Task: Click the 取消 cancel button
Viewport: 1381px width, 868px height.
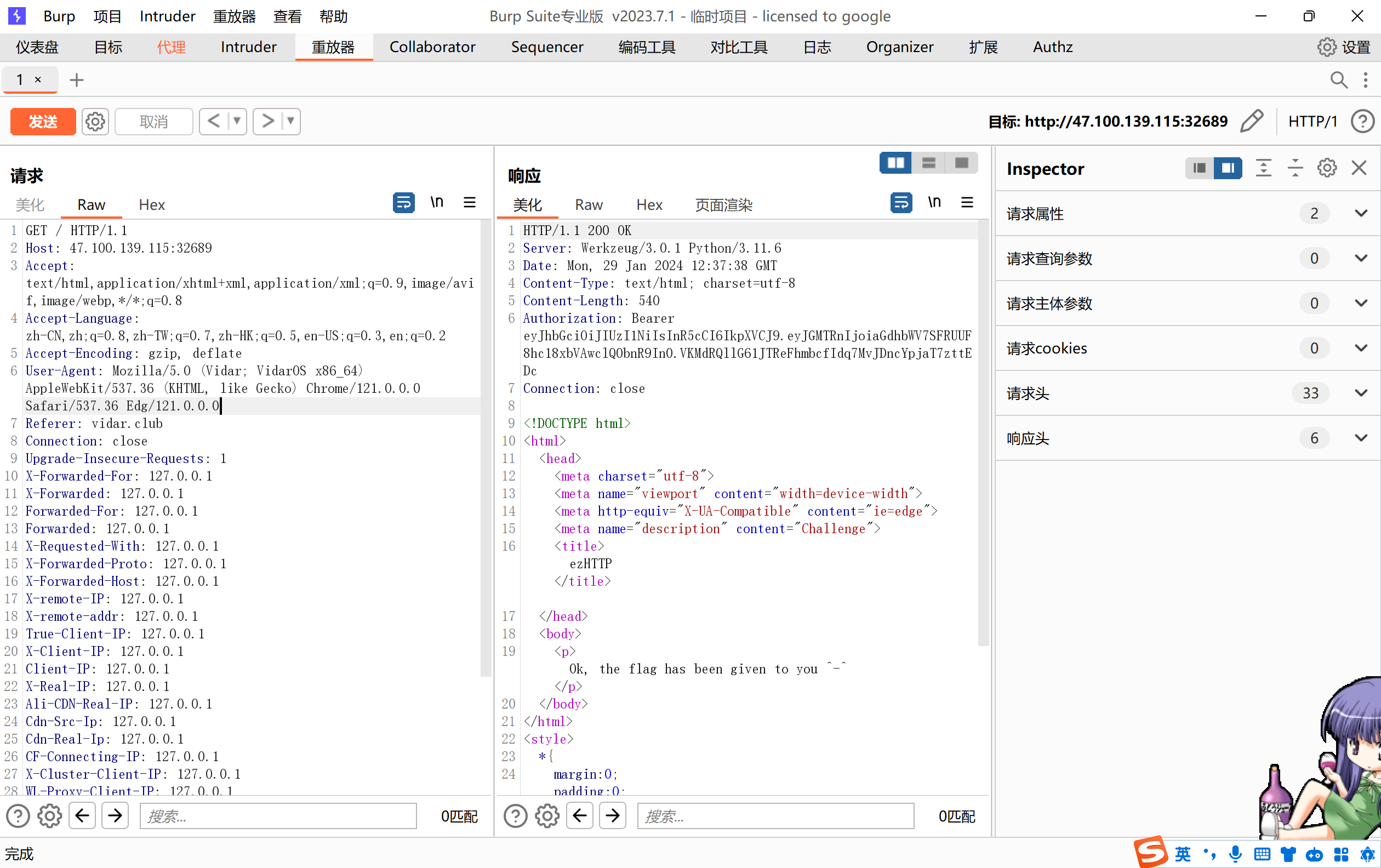Action: coord(153,122)
